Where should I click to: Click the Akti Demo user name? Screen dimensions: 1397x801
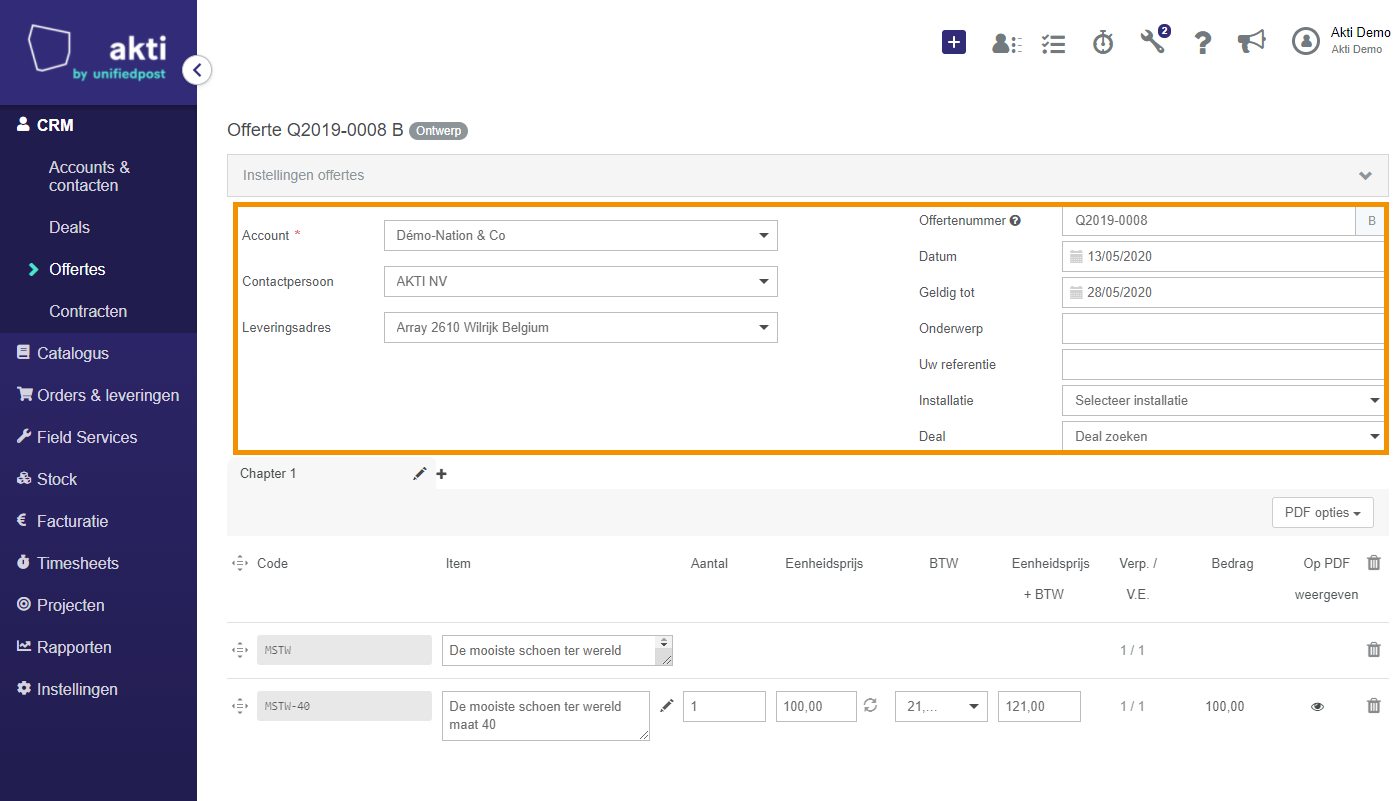(x=1360, y=33)
